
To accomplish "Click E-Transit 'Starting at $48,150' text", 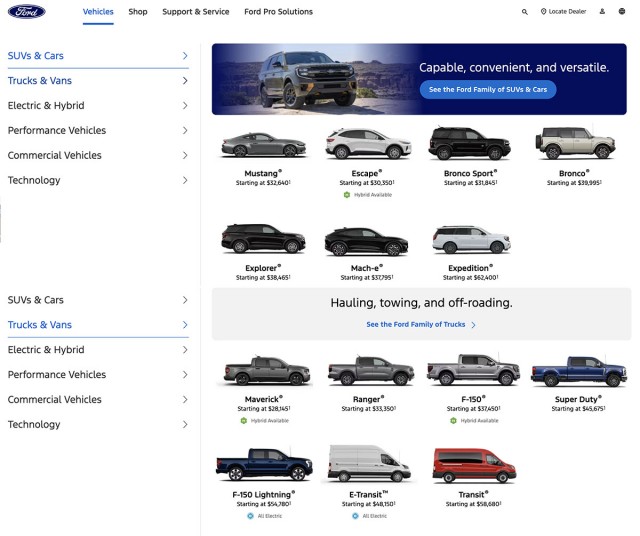I will [369, 504].
